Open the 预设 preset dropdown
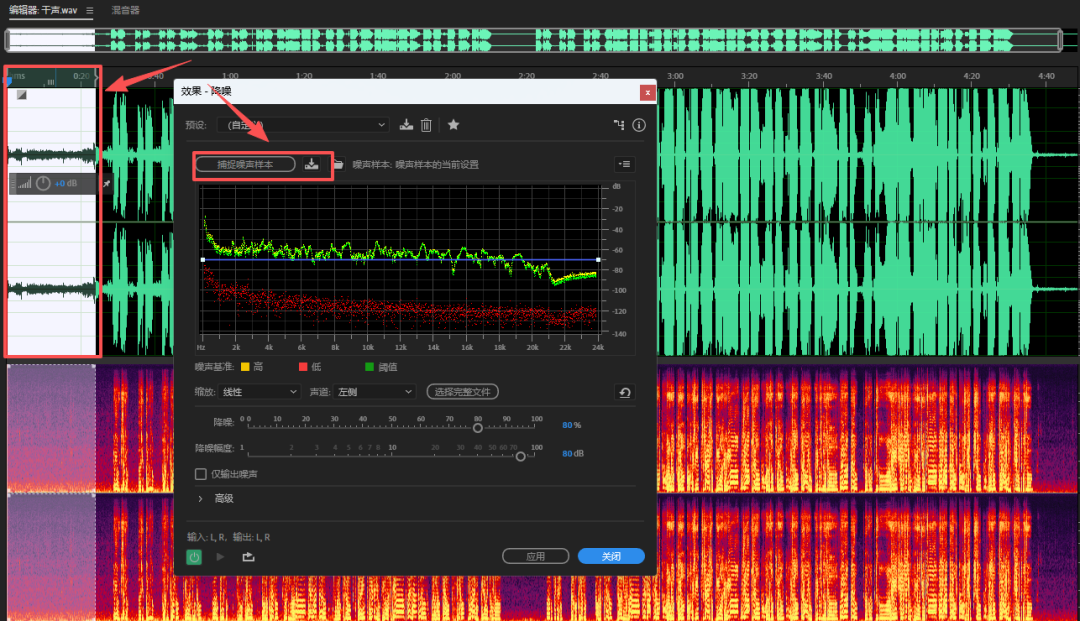 pyautogui.click(x=303, y=125)
